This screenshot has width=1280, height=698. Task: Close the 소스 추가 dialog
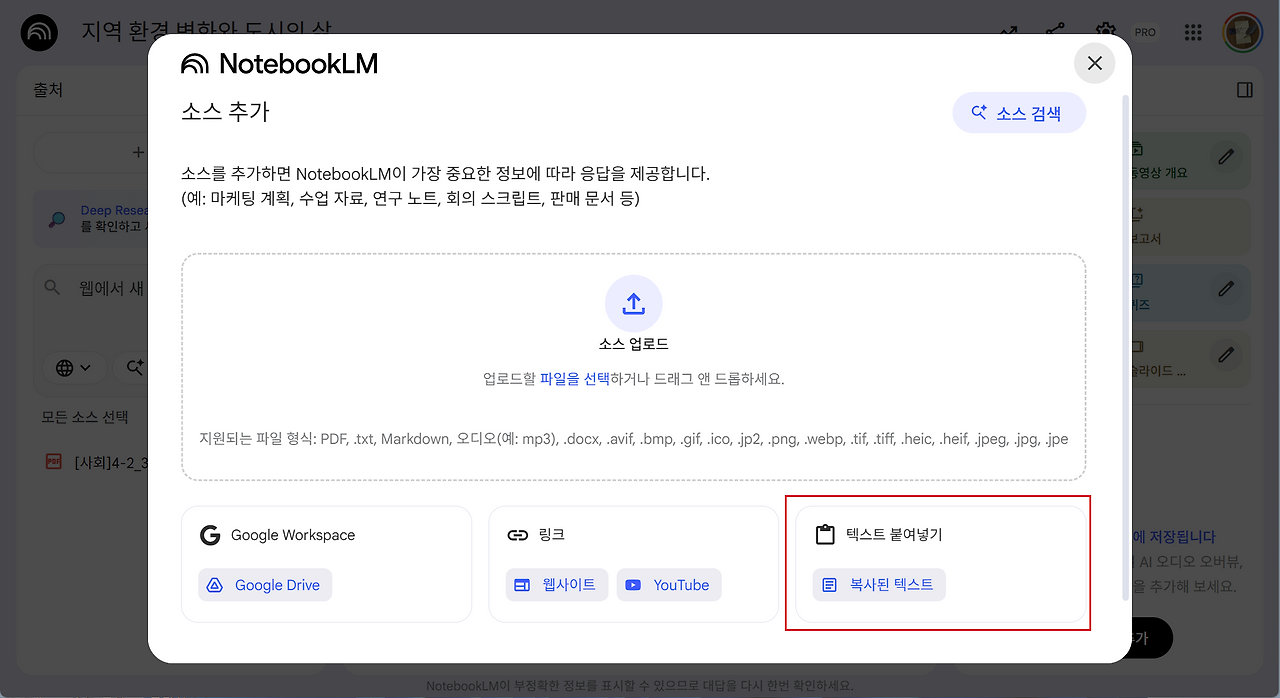coord(1095,63)
